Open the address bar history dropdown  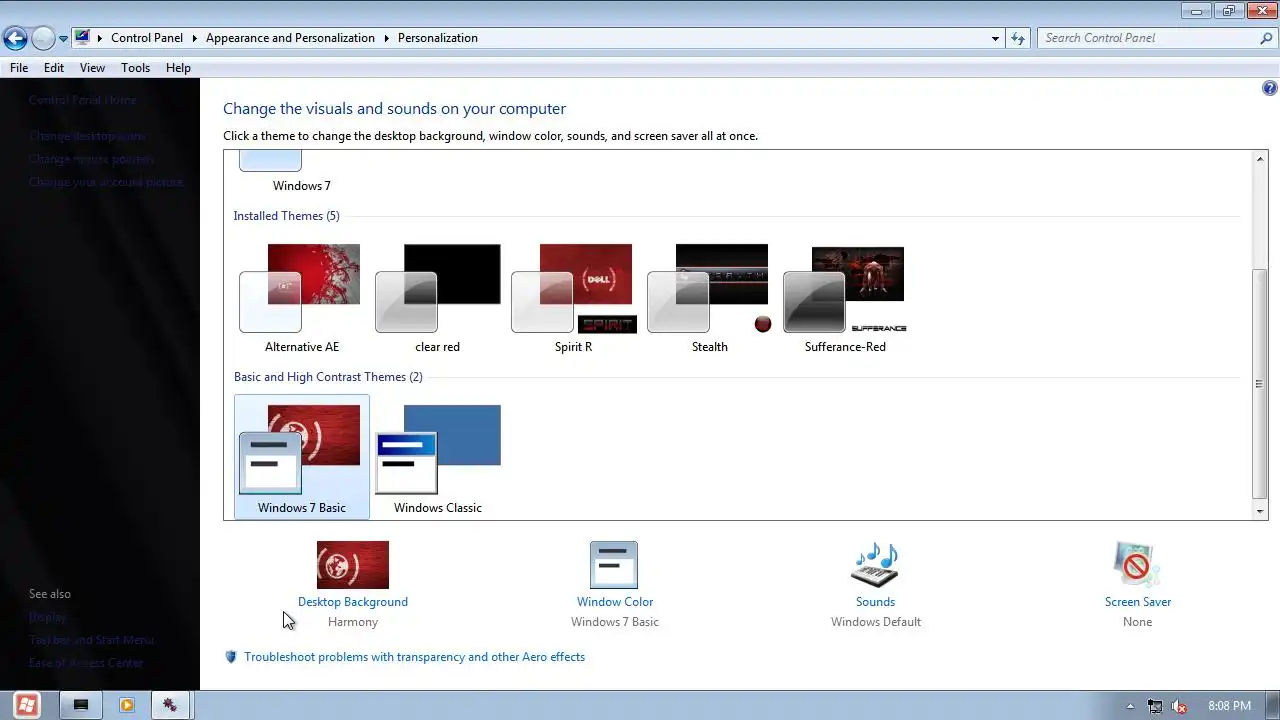(x=995, y=38)
